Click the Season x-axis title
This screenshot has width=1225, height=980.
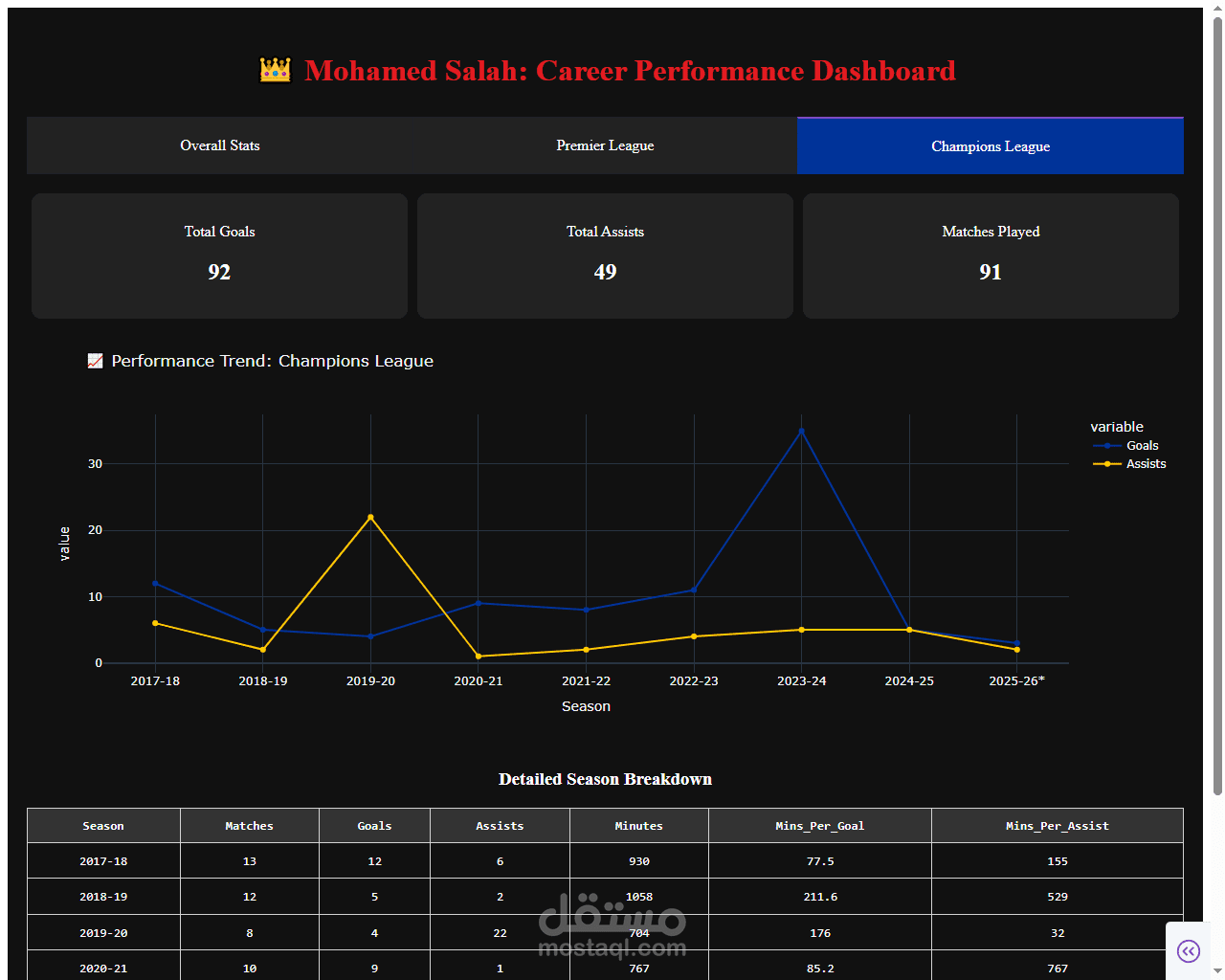pos(586,706)
